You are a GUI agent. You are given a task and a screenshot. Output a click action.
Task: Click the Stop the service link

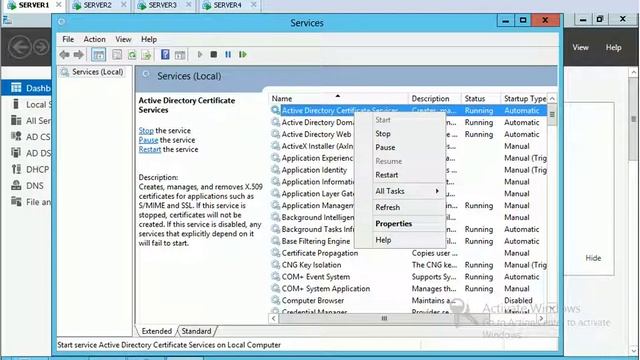pos(146,131)
